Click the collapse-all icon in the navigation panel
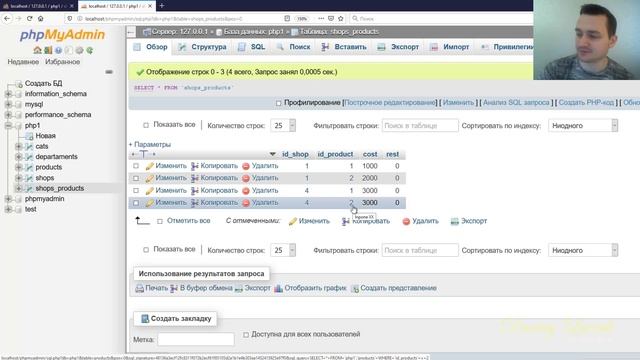 coord(109,72)
